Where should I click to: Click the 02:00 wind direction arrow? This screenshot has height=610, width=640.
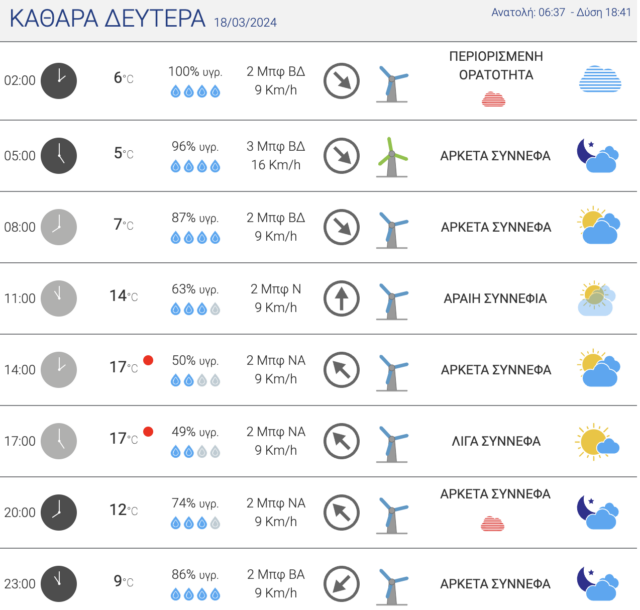click(341, 81)
